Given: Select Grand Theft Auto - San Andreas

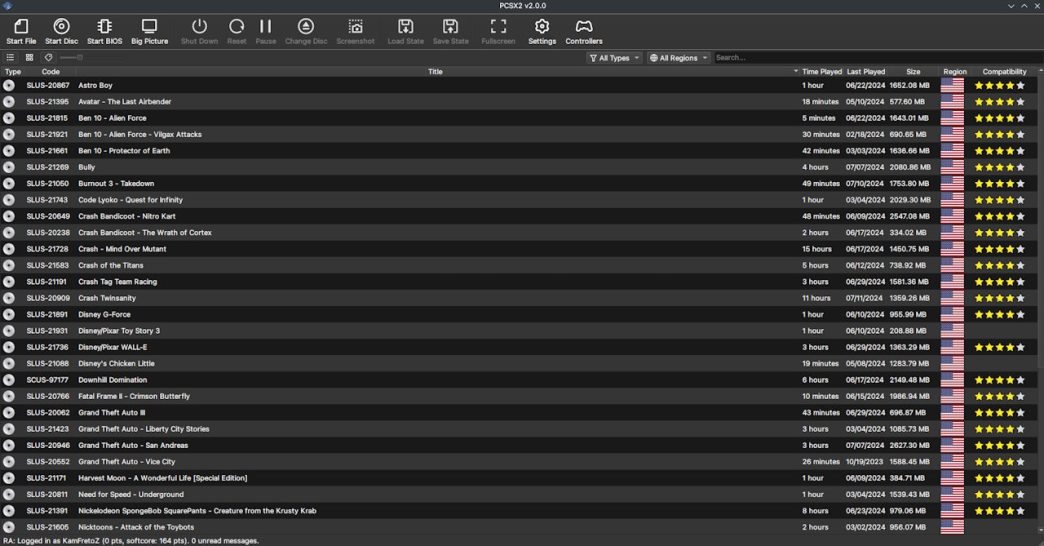Looking at the screenshot, I should click(133, 445).
